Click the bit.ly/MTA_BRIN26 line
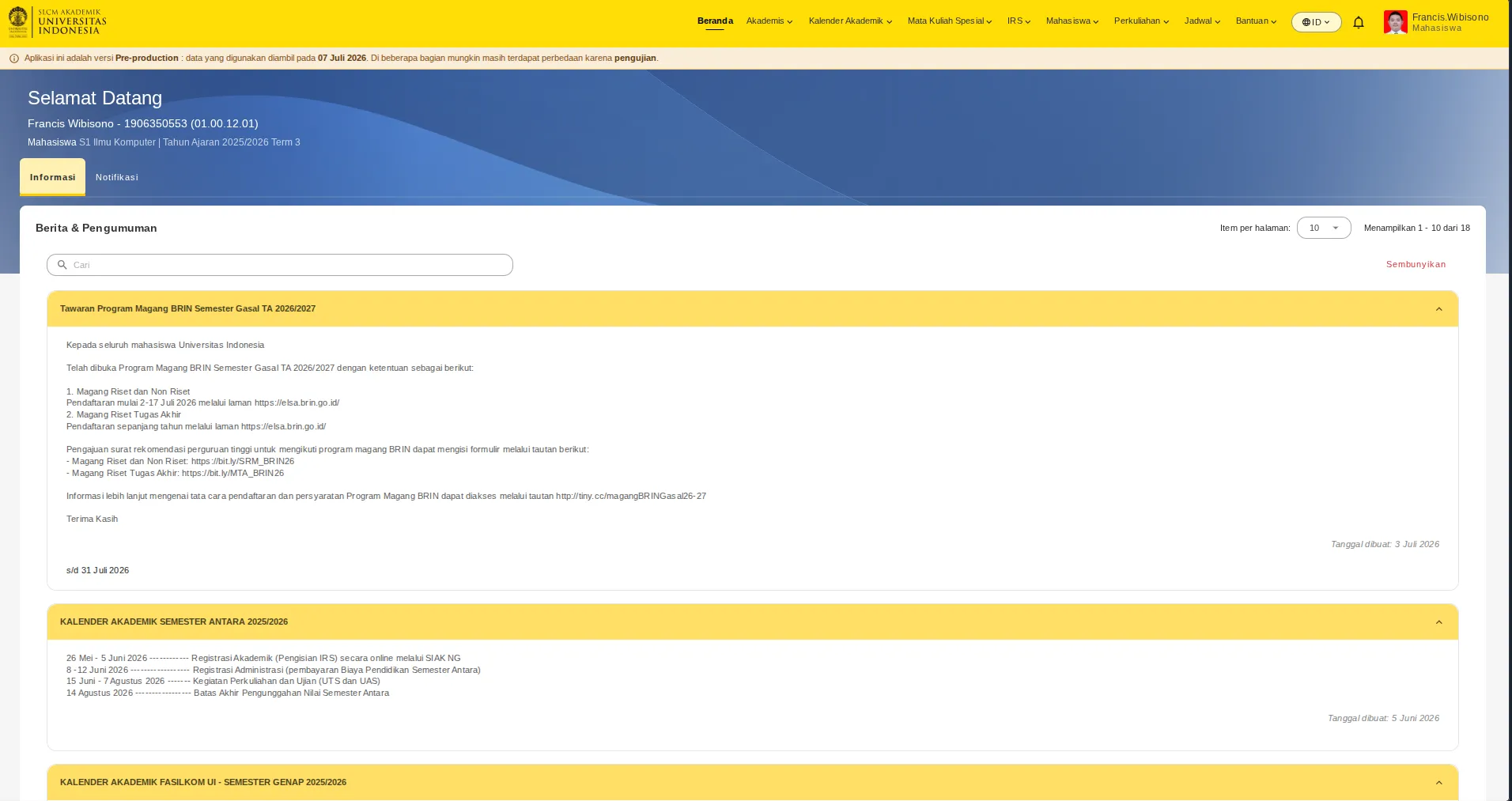Image resolution: width=1512 pixels, height=801 pixels. [175, 473]
